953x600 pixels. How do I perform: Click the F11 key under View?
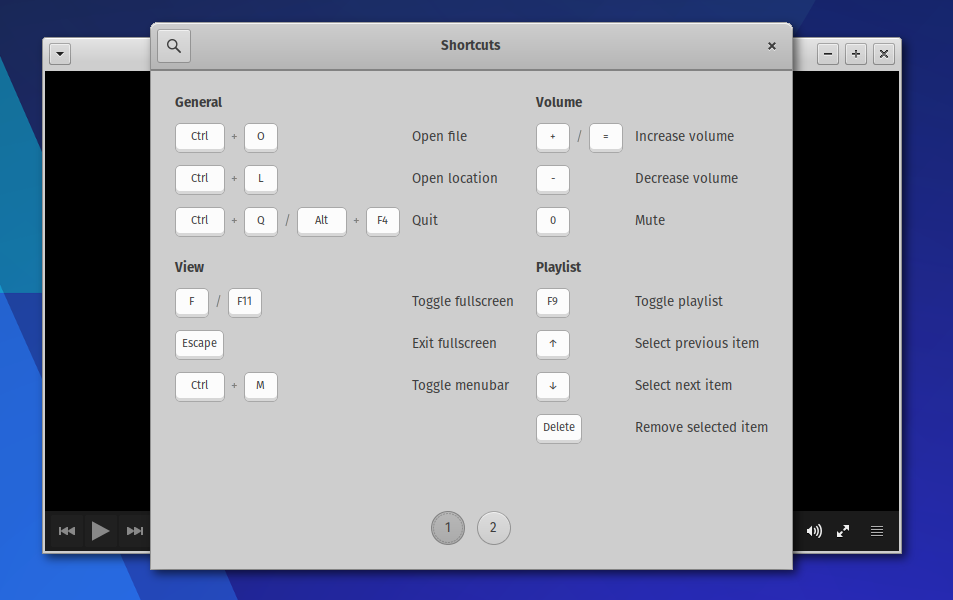[244, 302]
